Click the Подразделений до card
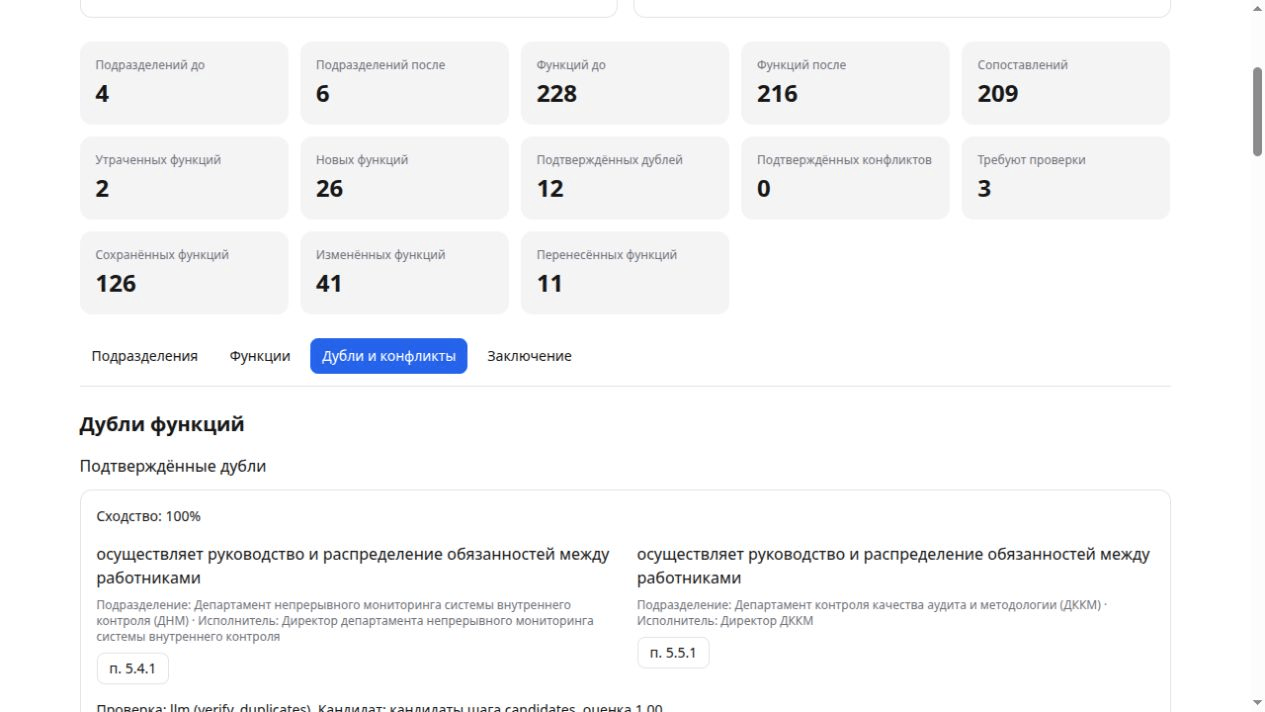 click(184, 83)
